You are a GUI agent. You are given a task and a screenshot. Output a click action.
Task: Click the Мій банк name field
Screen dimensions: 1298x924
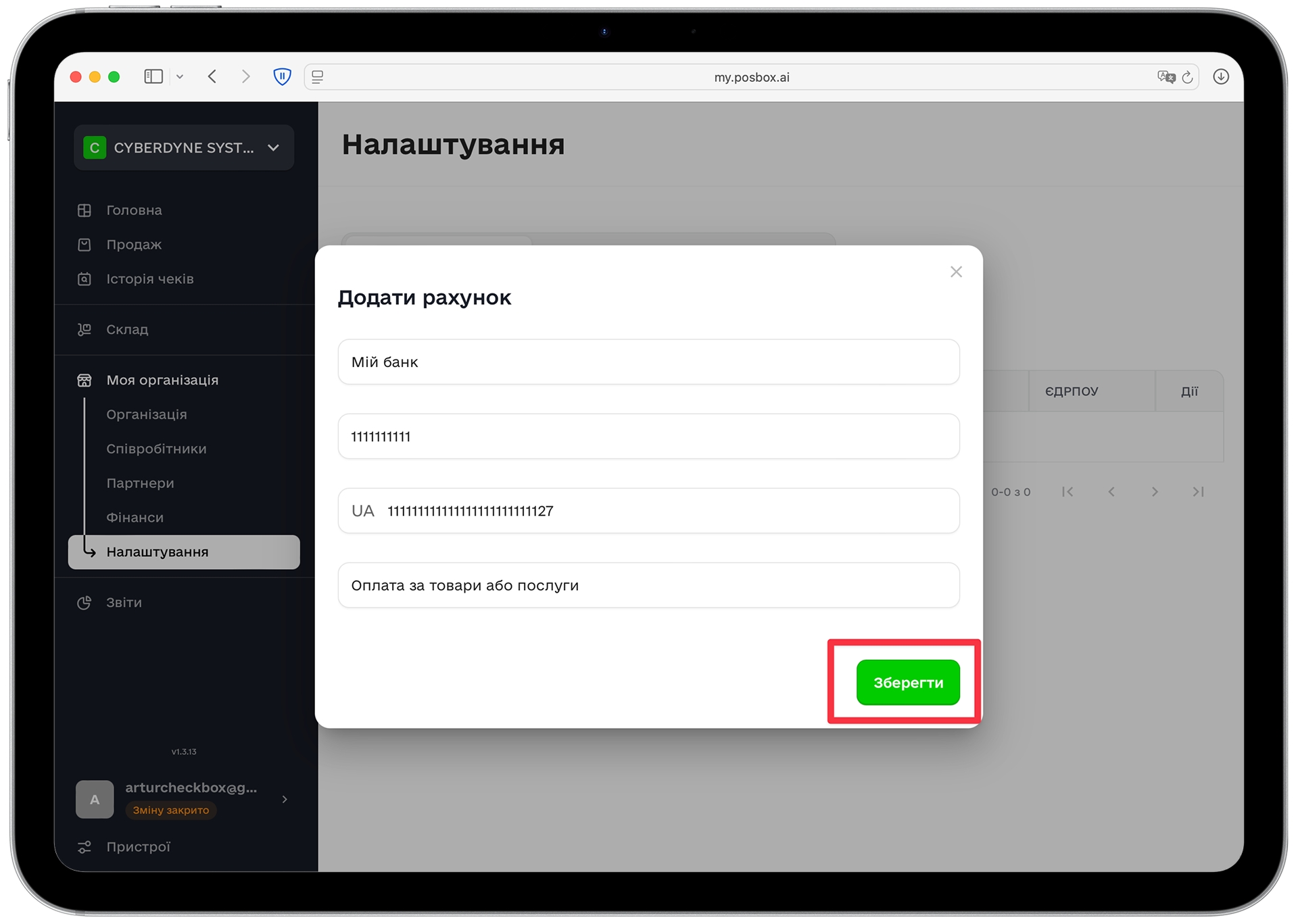tap(648, 362)
